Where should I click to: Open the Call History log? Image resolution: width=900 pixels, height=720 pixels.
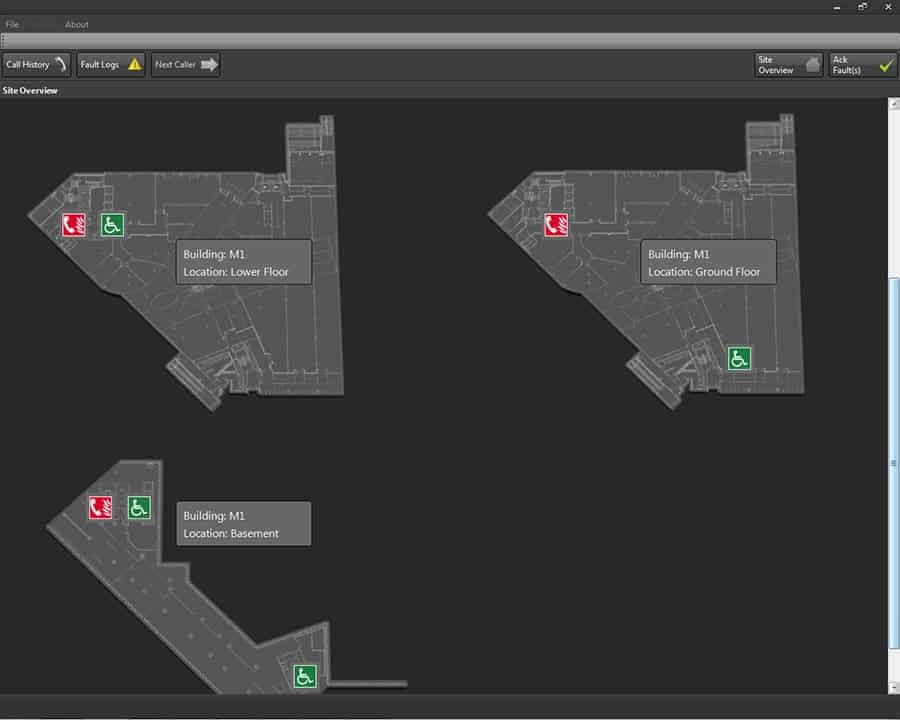(x=36, y=65)
